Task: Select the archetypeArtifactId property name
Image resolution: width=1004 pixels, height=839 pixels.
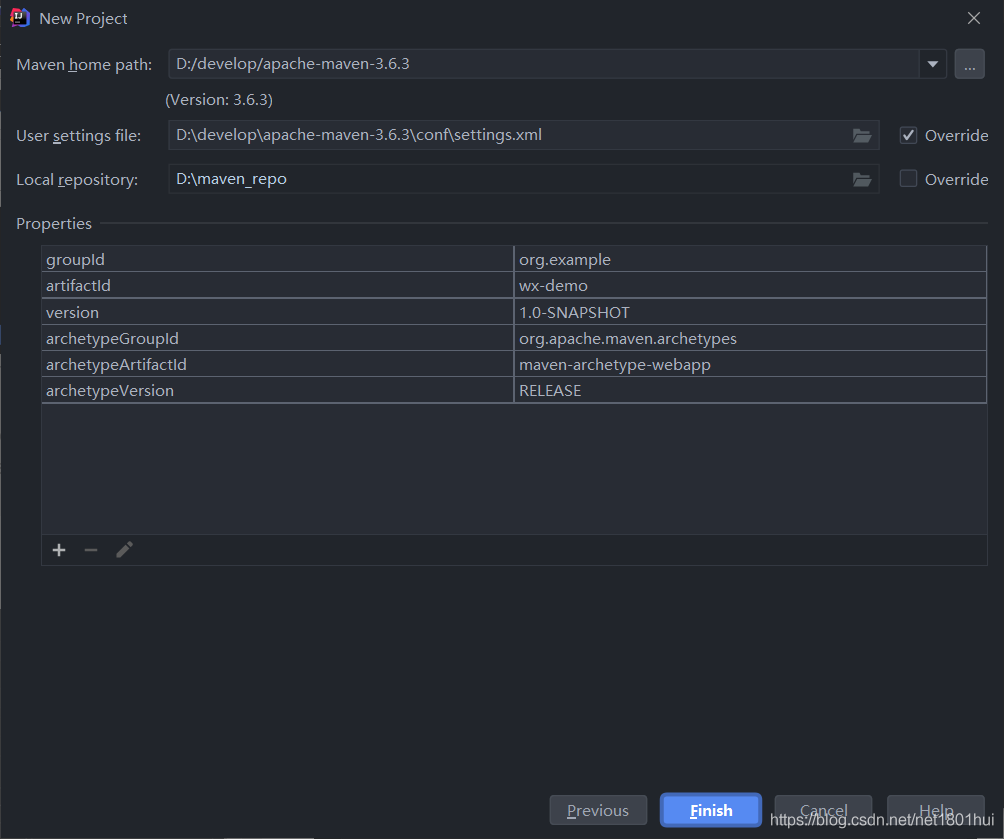Action: pyautogui.click(x=277, y=364)
